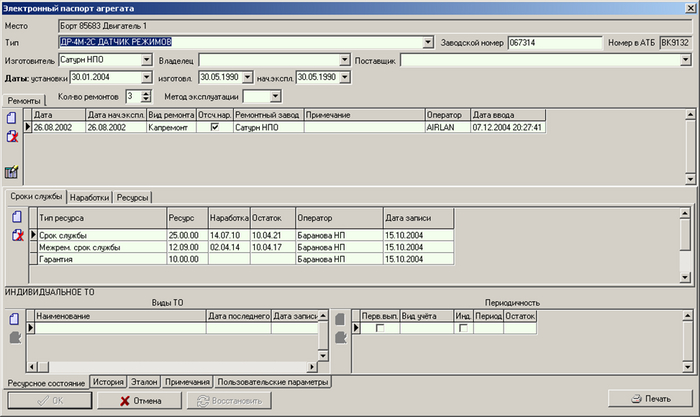
Task: Switch to Ремонты tab
Action: tap(24, 101)
